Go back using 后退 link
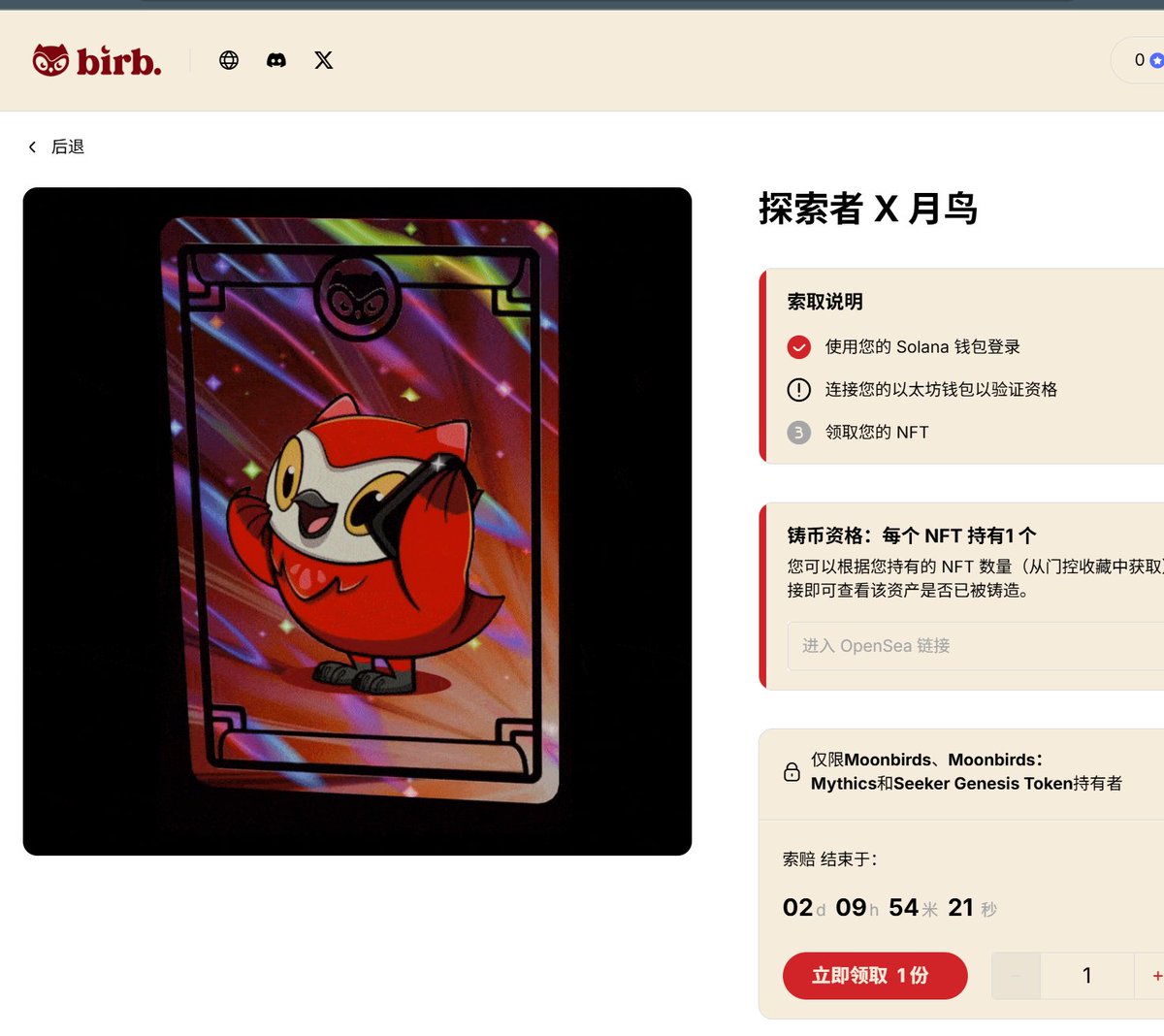The width and height of the screenshot is (1164, 1036). click(x=68, y=146)
